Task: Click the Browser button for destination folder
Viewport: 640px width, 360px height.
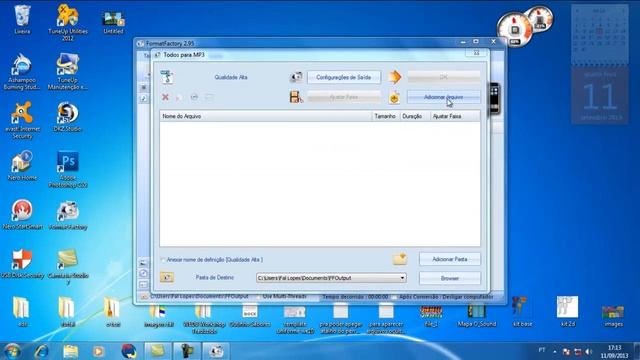Action: click(x=449, y=278)
